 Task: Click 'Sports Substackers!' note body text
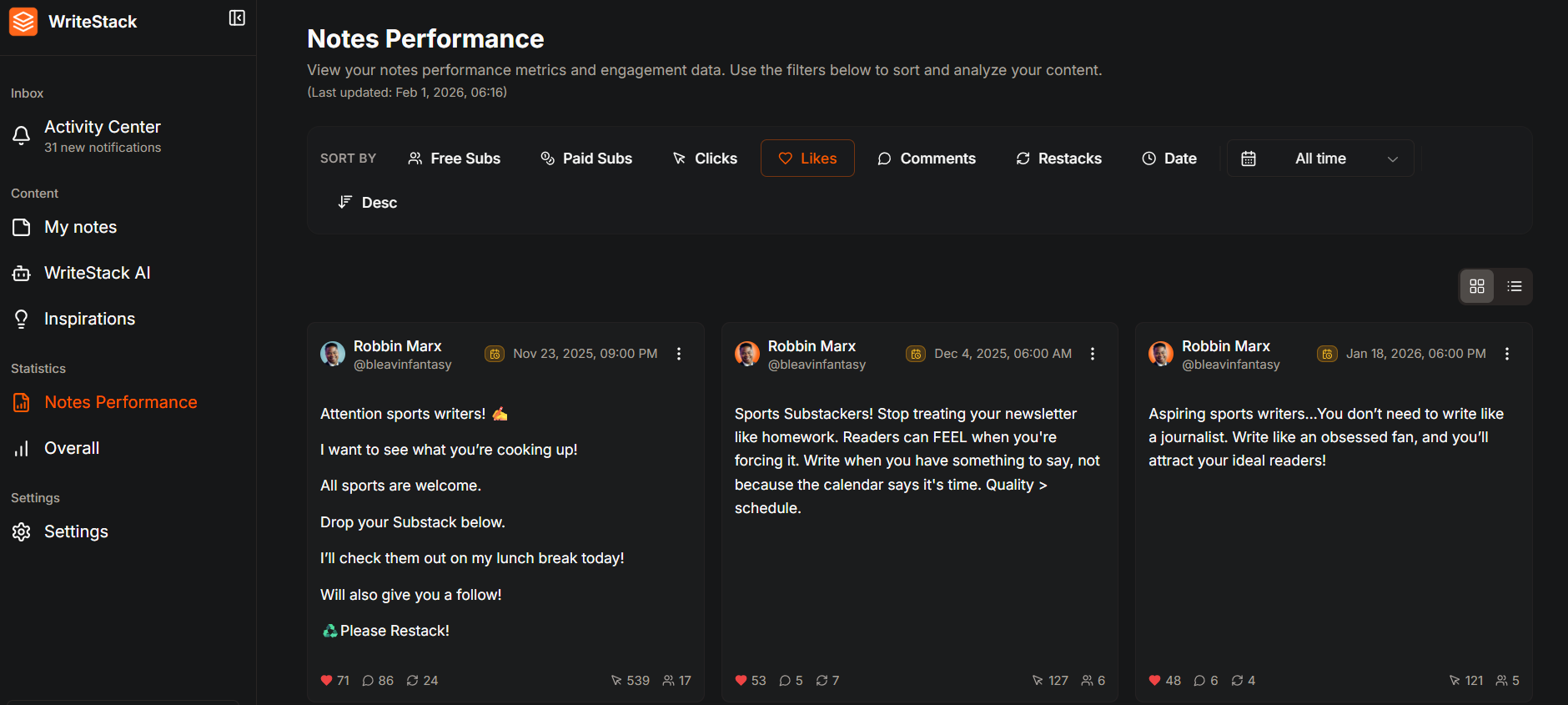point(917,461)
